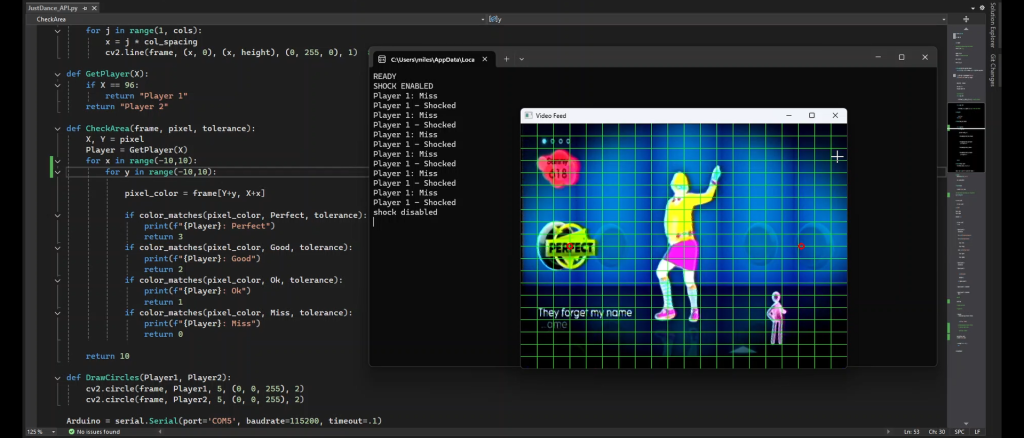Open terminal profile dropdown chevron

[x=522, y=59]
